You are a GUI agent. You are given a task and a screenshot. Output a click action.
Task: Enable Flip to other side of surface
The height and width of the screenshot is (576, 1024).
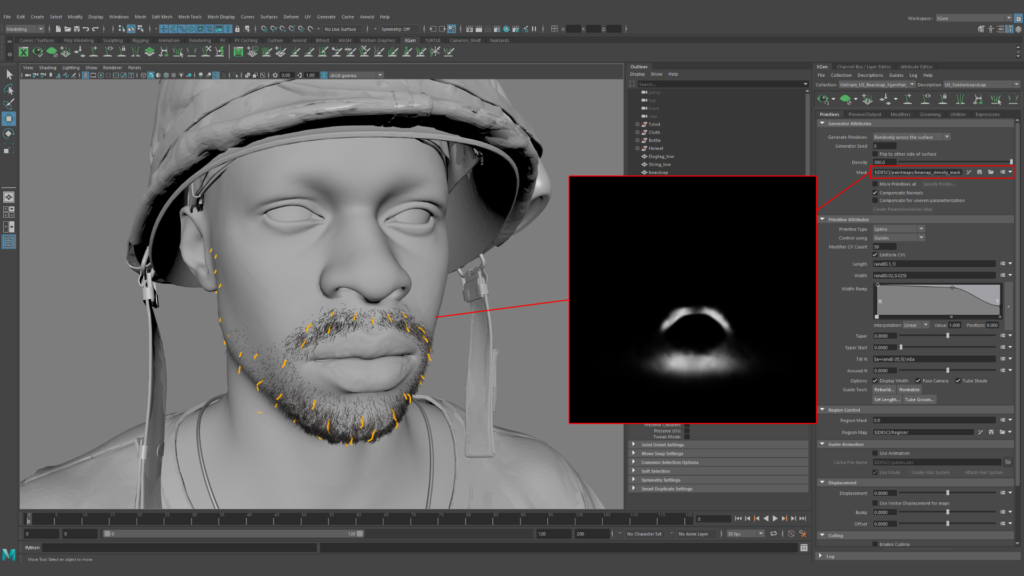point(876,154)
